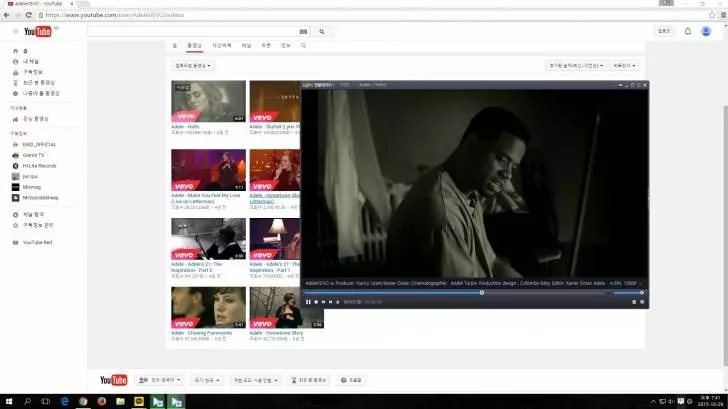Stop playback in the media player
728x409 pixels.
coord(316,302)
